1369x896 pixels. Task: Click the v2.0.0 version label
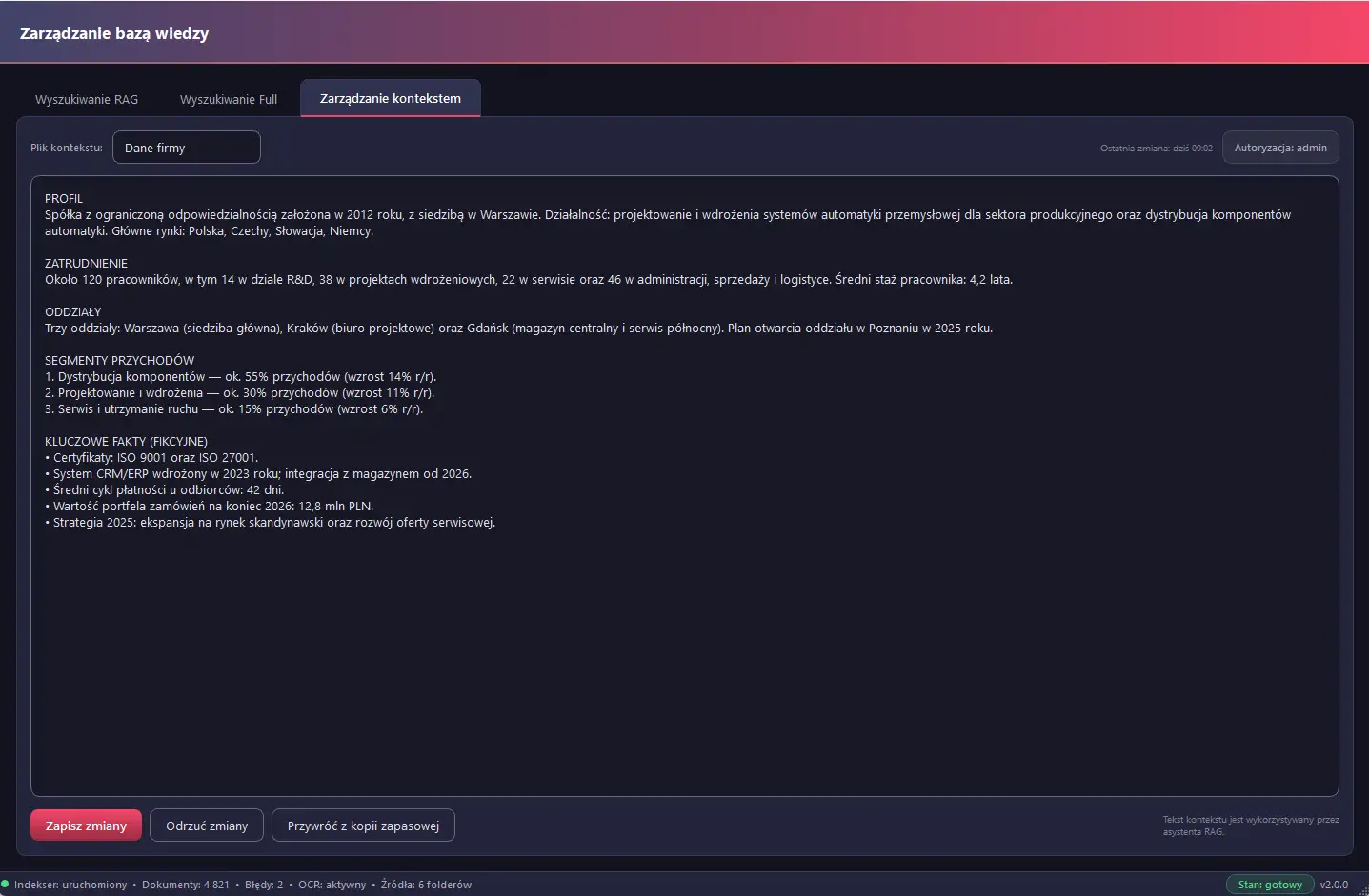click(x=1334, y=885)
